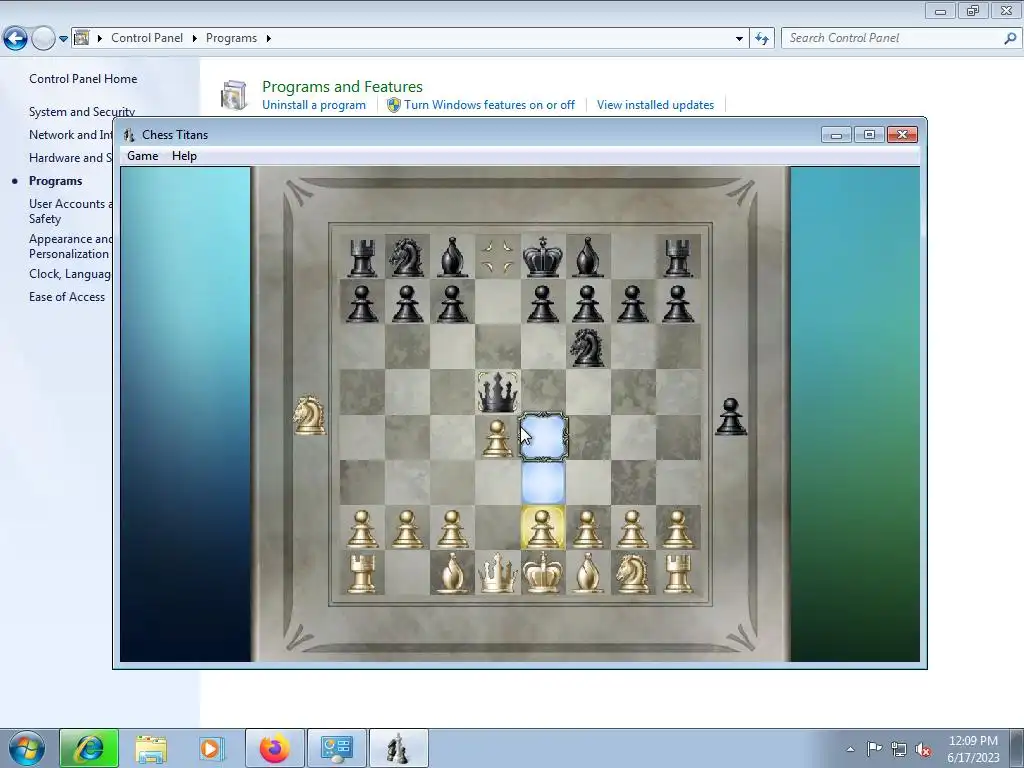Move to the highlighted blue square e3
Screen dimensions: 1024x768
coord(543,483)
